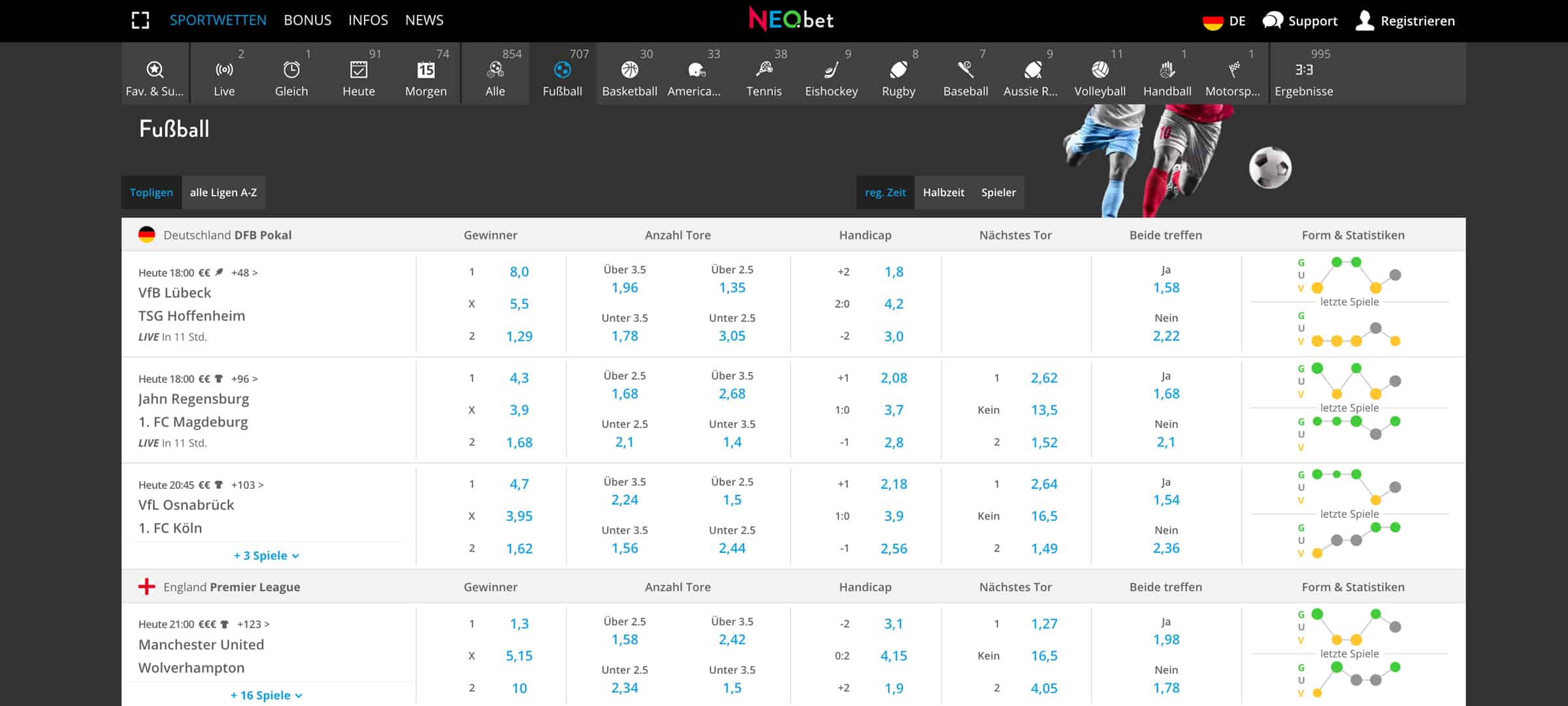The width and height of the screenshot is (1568, 706).
Task: Open the NEWS menu
Action: point(424,20)
